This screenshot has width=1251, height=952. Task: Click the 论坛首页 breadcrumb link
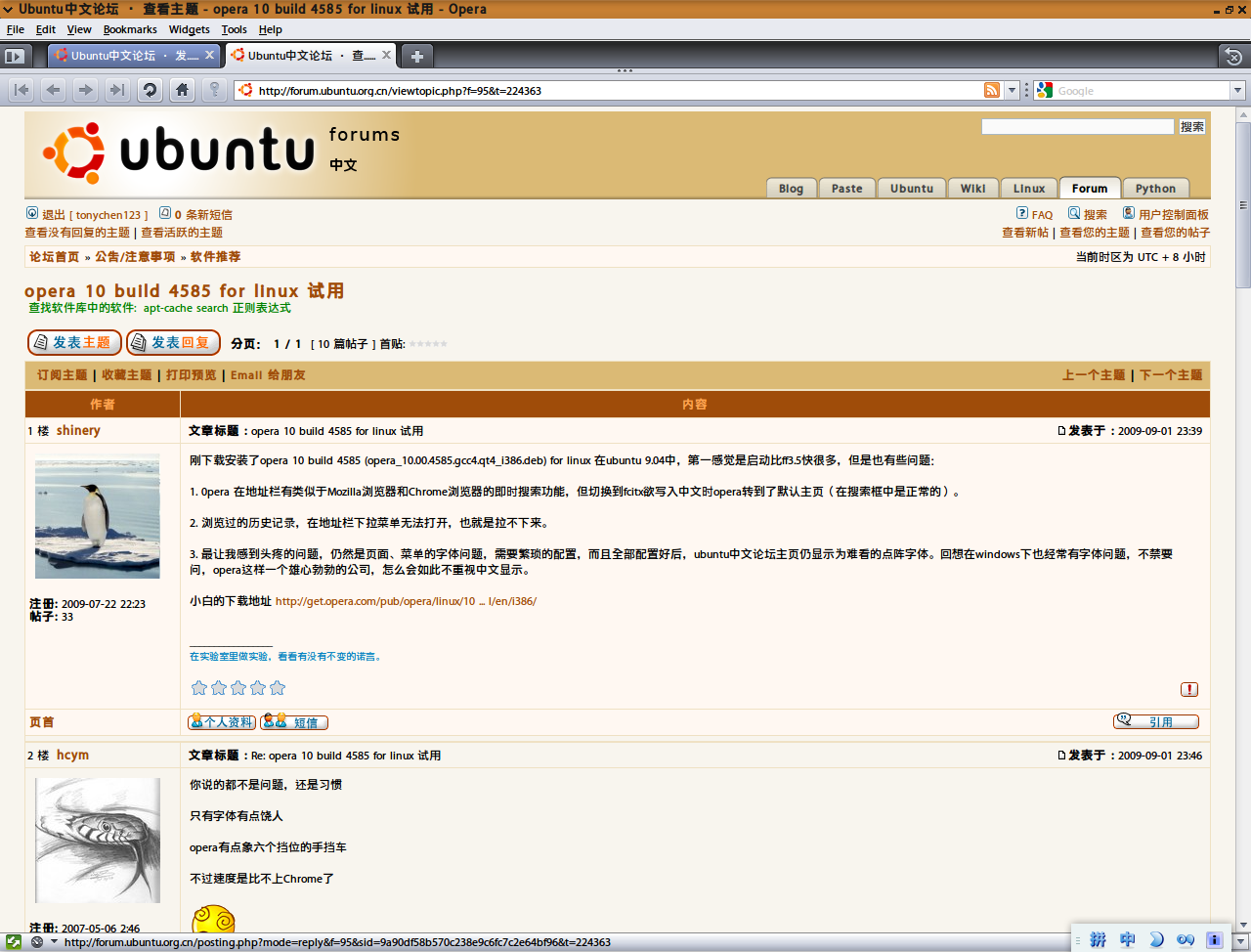click(x=55, y=257)
